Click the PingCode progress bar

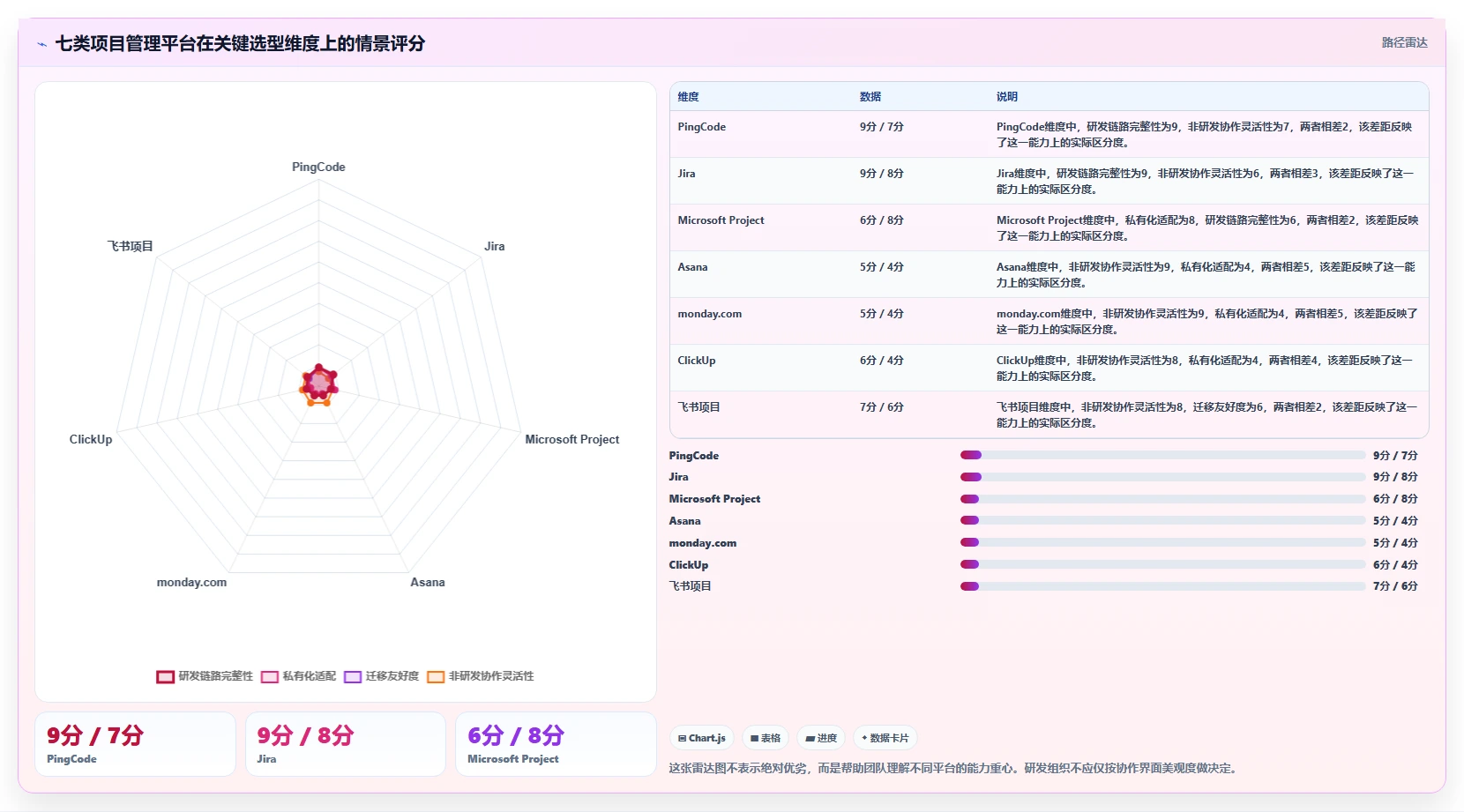tap(1162, 455)
